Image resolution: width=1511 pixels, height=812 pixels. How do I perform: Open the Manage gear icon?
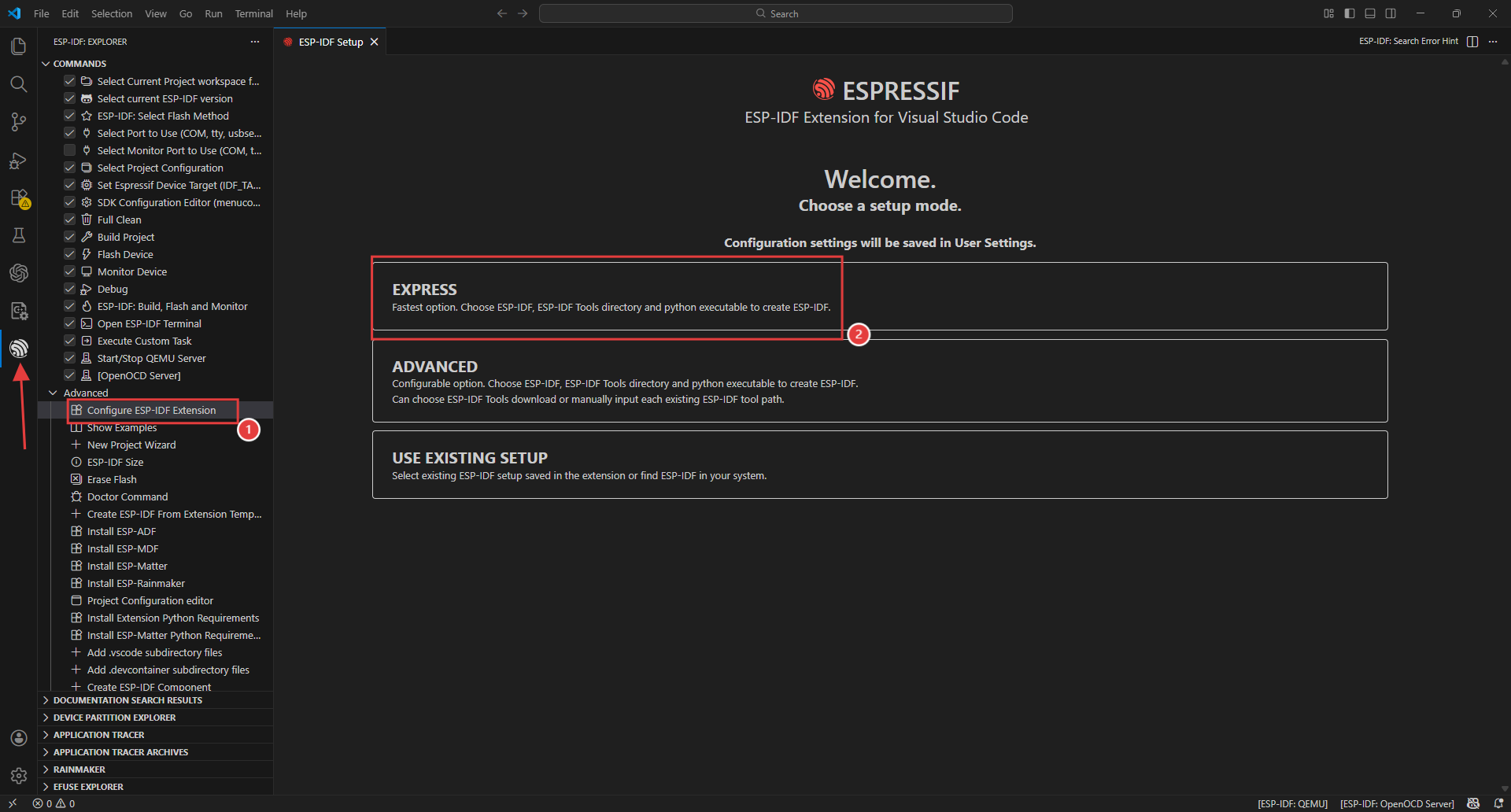pos(19,776)
